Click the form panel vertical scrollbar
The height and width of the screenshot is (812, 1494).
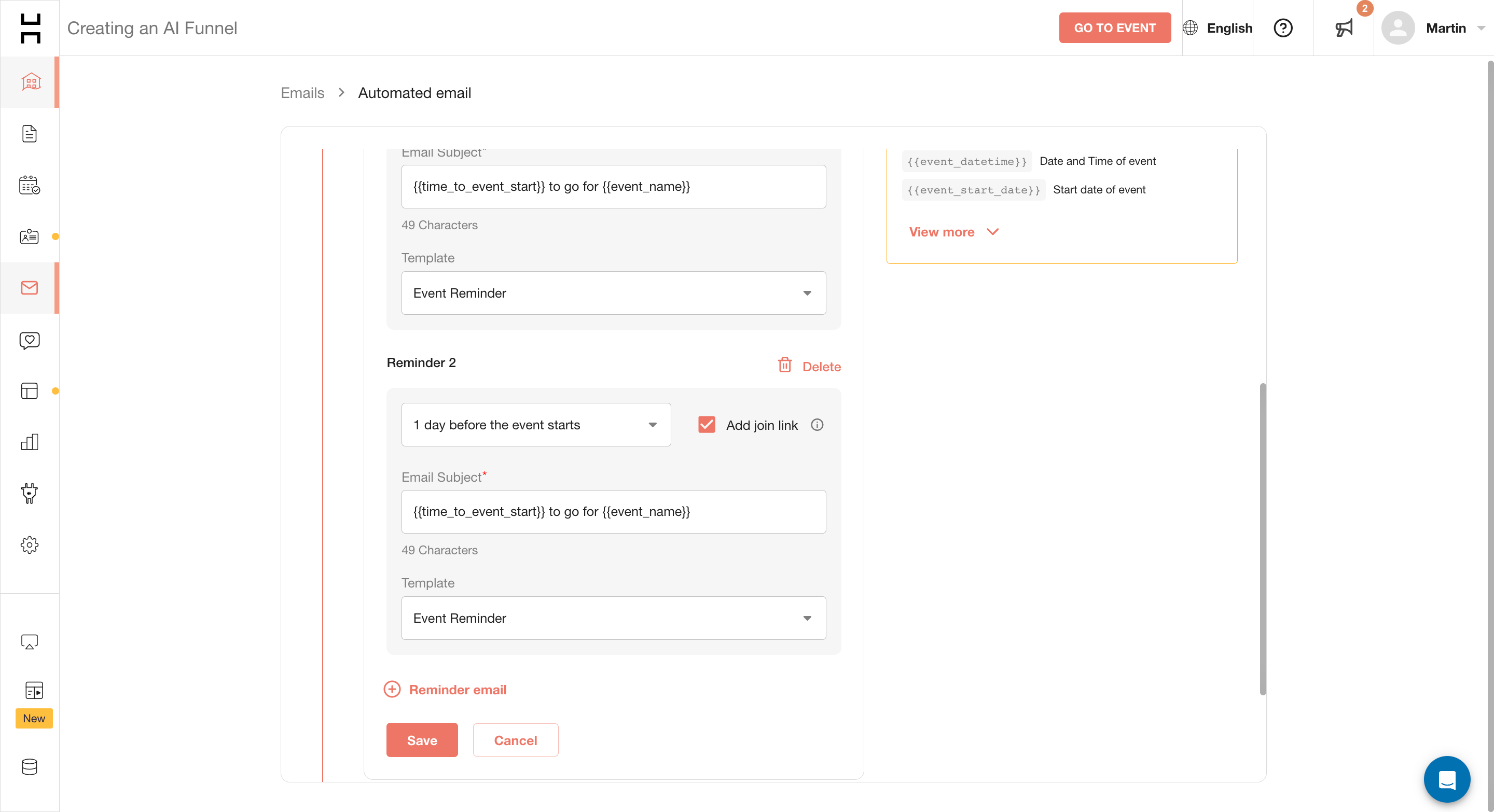click(1263, 539)
